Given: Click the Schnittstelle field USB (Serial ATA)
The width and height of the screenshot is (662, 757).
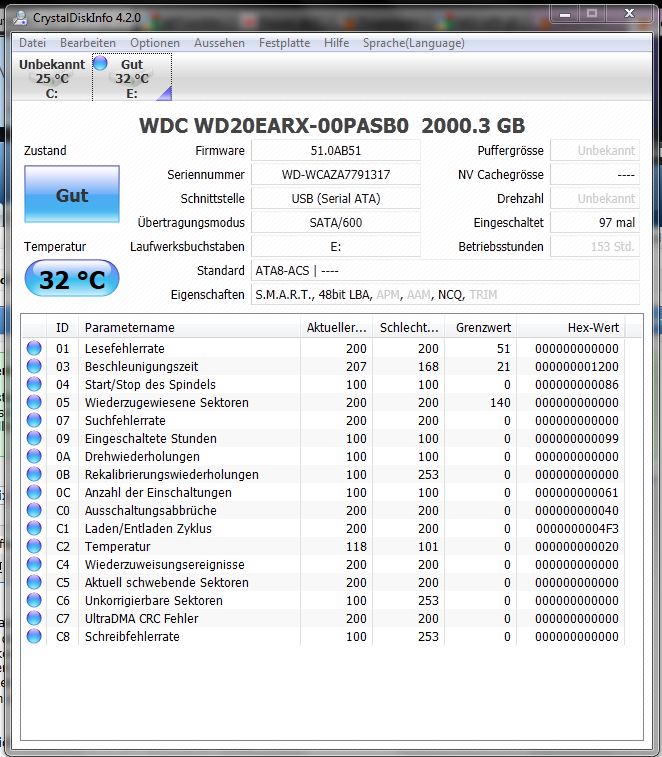Looking at the screenshot, I should [336, 198].
